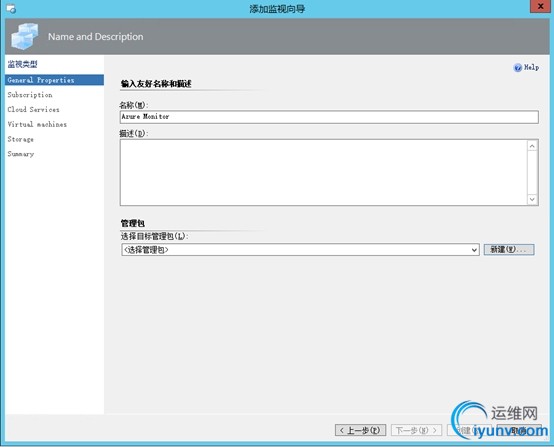The image size is (554, 447).
Task: Click the 新建 button
Action: (x=509, y=250)
